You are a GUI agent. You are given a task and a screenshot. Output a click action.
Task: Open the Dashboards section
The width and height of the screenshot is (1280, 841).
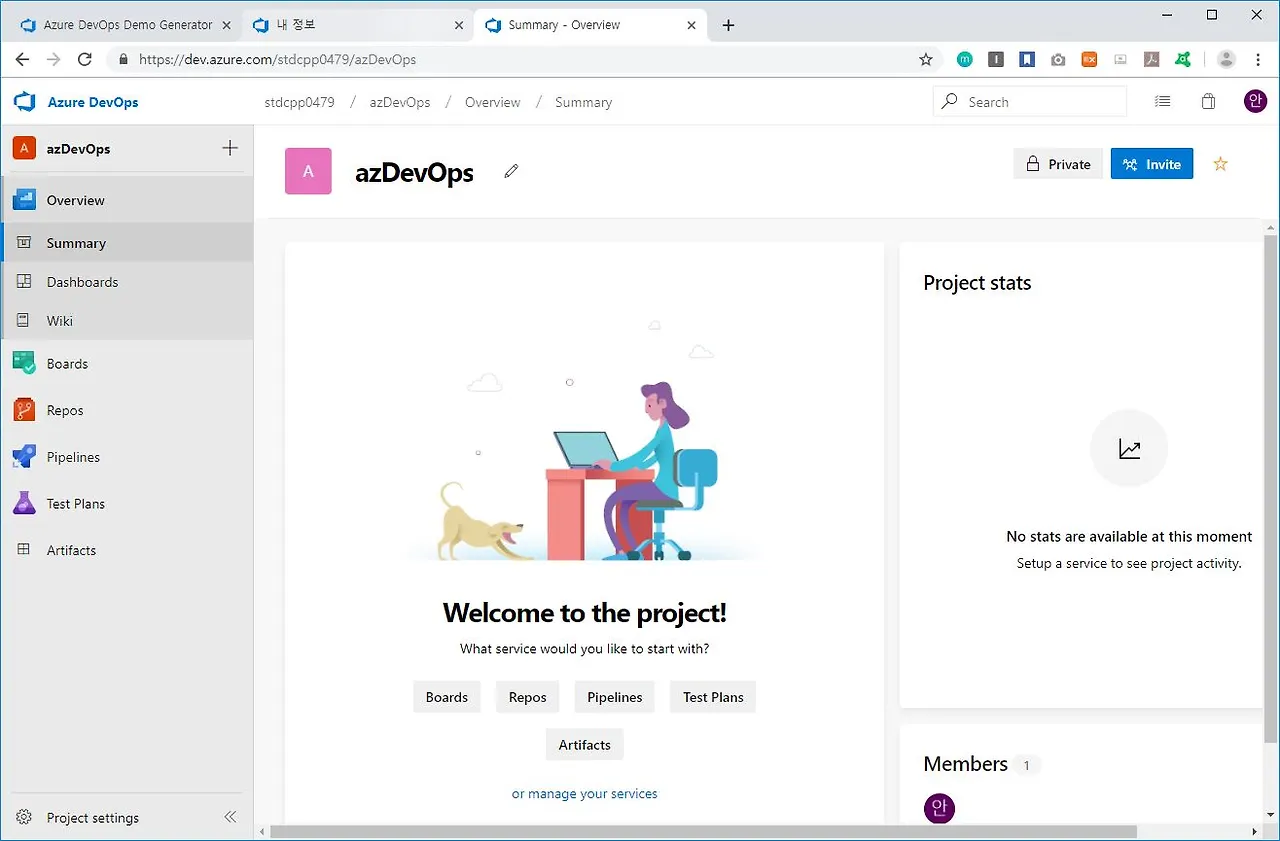click(x=82, y=282)
